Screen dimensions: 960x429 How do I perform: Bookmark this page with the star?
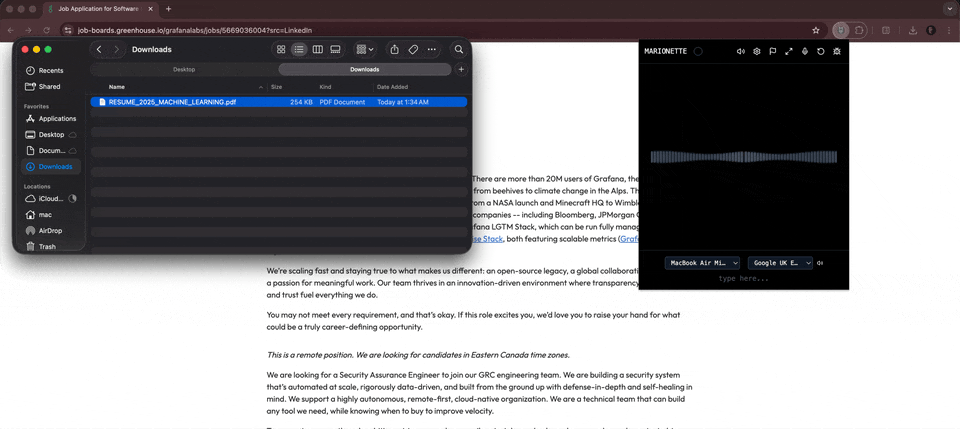point(816,30)
